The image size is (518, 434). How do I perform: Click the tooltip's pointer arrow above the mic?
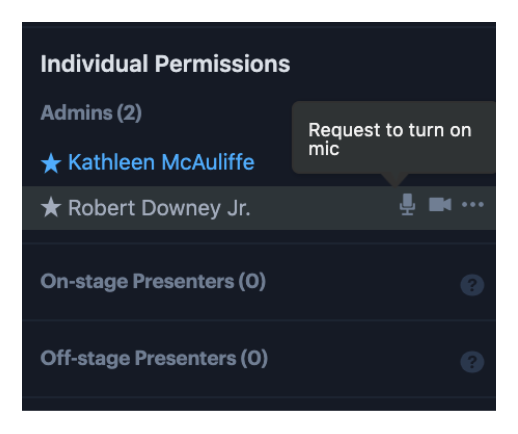coord(395,179)
